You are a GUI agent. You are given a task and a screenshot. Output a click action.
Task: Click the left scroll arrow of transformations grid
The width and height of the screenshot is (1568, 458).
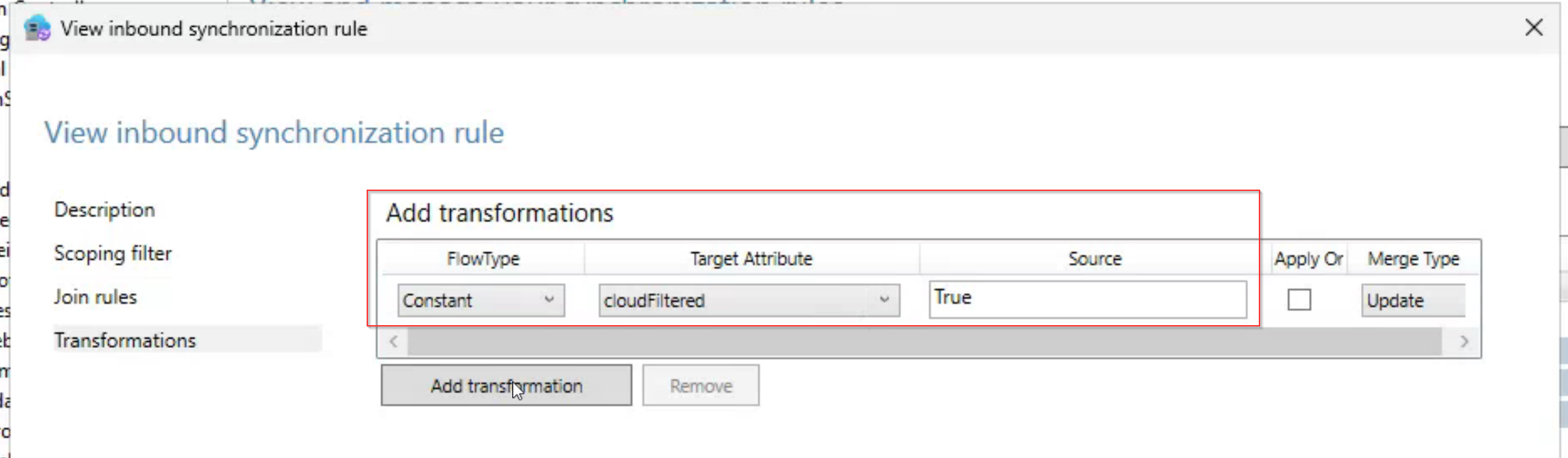click(x=393, y=342)
